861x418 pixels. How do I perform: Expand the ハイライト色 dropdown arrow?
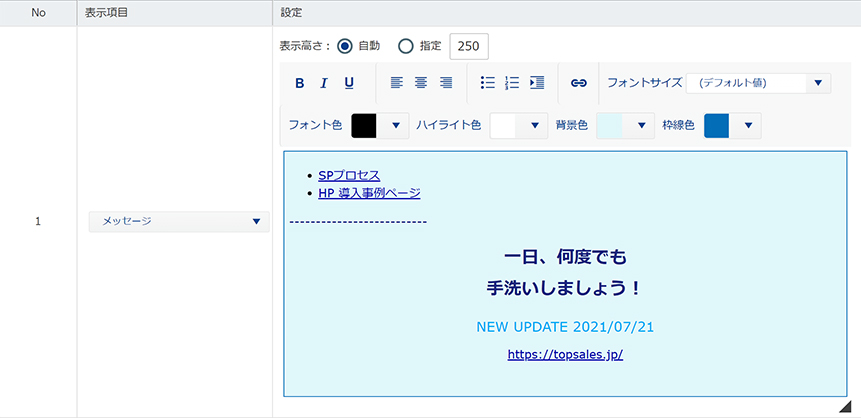(534, 125)
